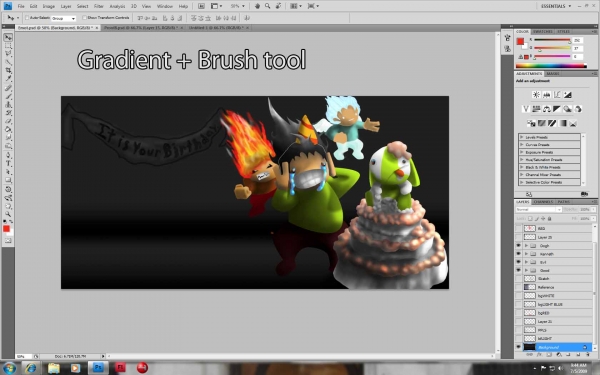Select the Move tool in toolbox
600x375 pixels.
point(8,38)
